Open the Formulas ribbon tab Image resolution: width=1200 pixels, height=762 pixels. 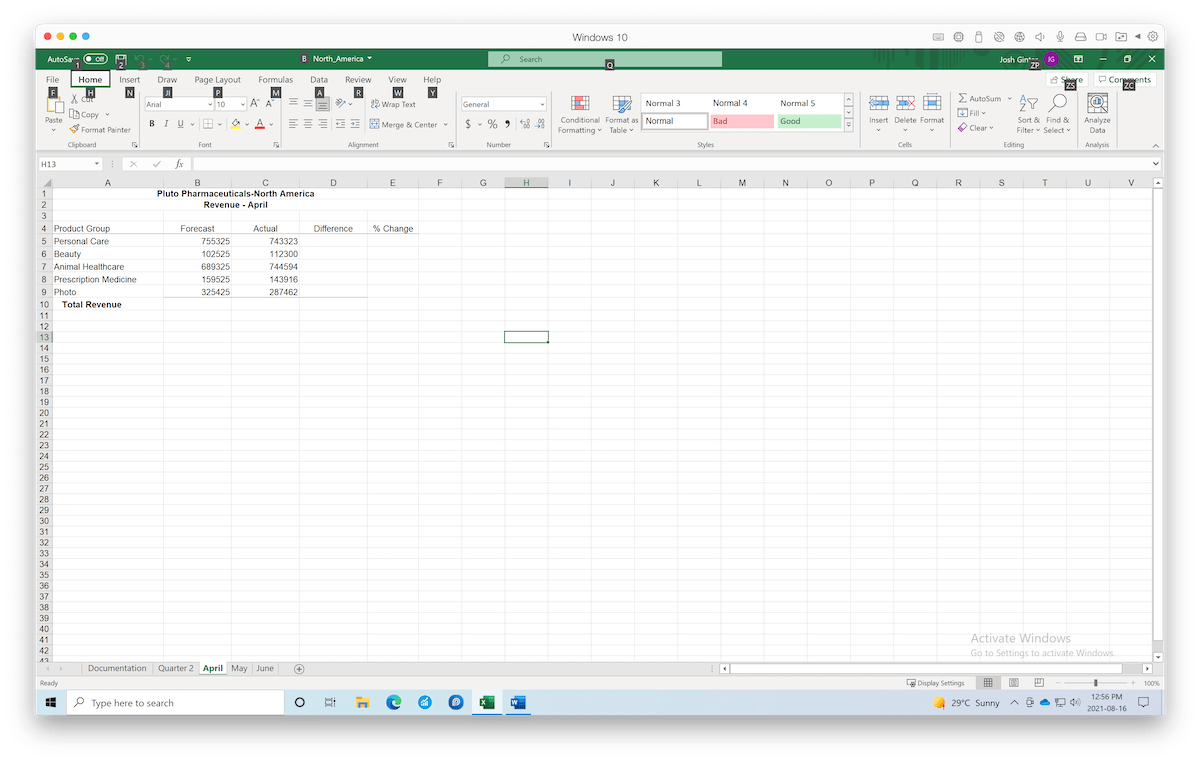coord(276,80)
